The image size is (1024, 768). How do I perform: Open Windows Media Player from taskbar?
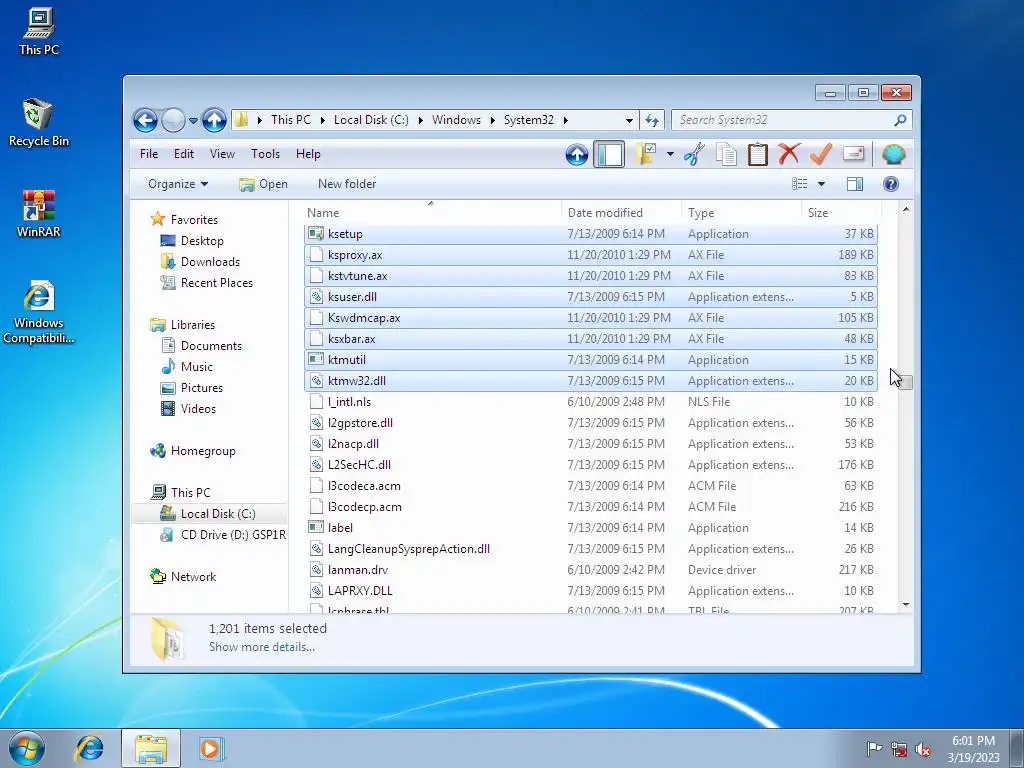coord(211,748)
